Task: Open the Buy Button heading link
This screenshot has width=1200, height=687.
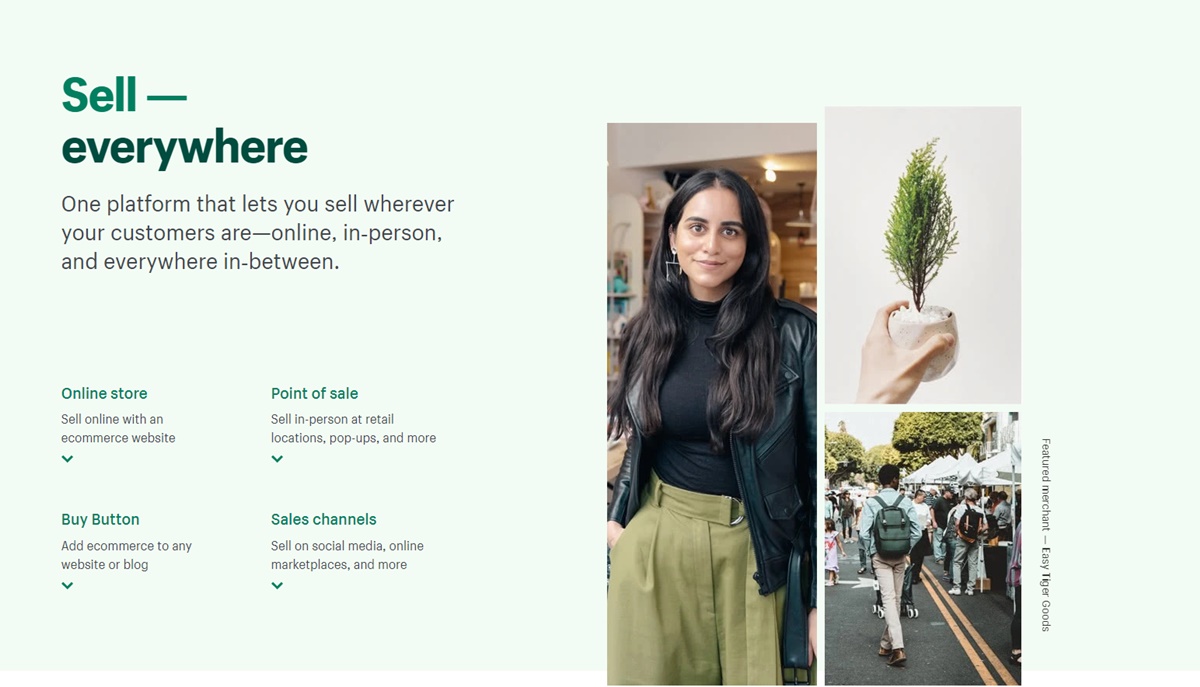Action: click(x=100, y=519)
